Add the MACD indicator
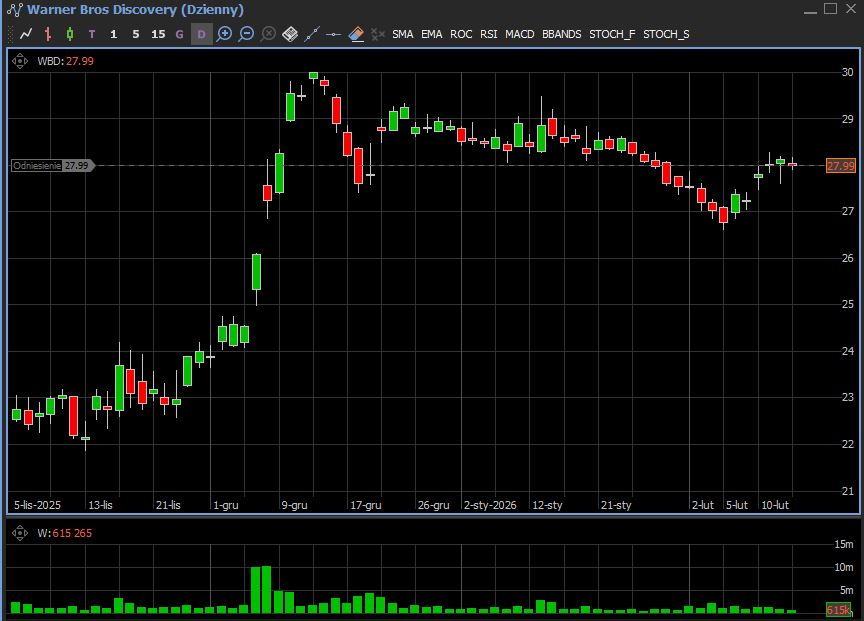 coord(519,34)
